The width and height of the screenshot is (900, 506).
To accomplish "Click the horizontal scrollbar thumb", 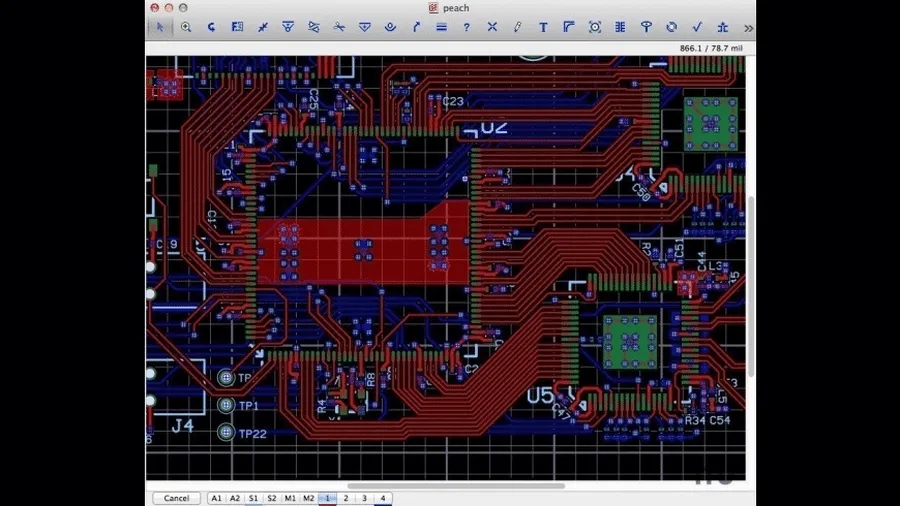I will [x=456, y=485].
